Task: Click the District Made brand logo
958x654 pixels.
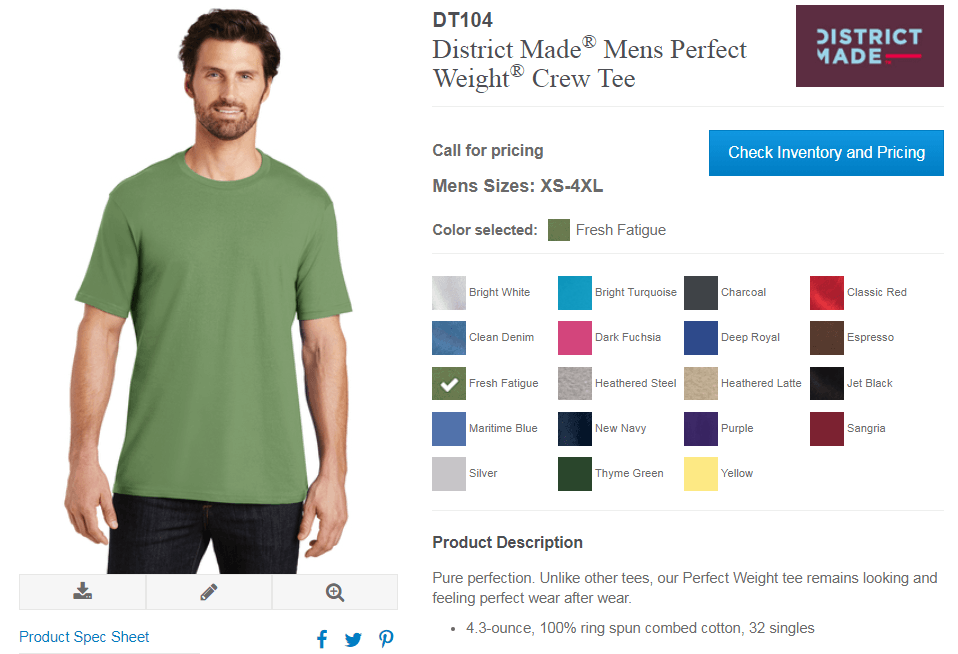Action: click(x=869, y=46)
